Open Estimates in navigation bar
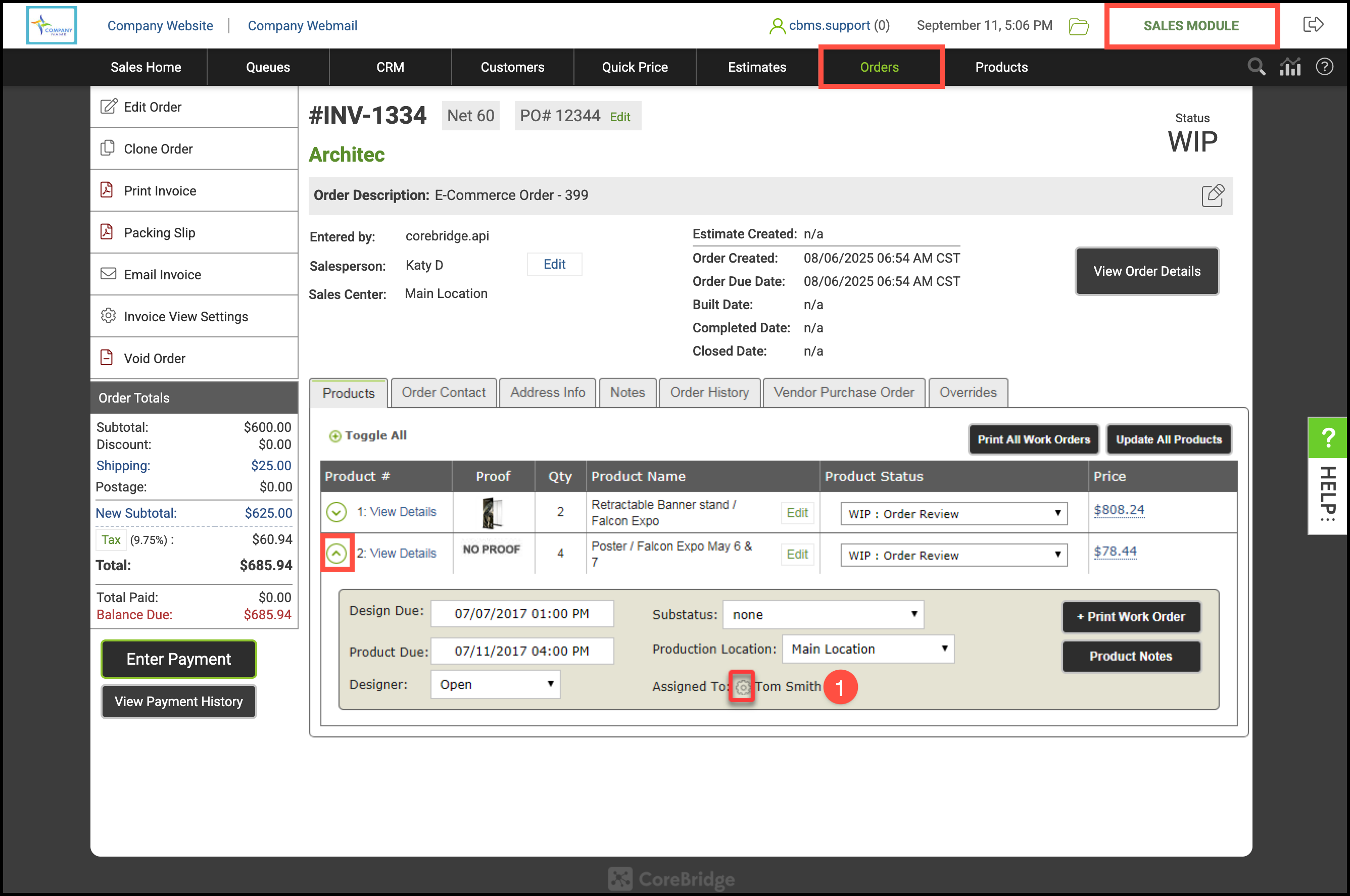 click(x=757, y=68)
